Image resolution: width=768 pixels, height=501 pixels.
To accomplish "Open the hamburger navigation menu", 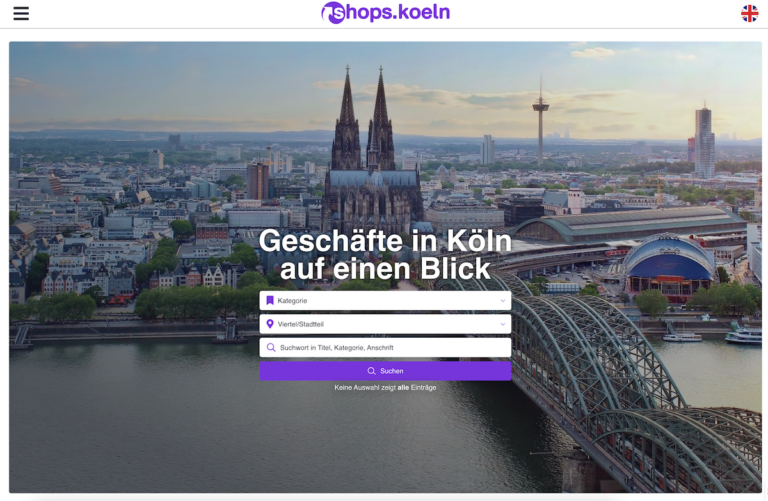I will 21,13.
